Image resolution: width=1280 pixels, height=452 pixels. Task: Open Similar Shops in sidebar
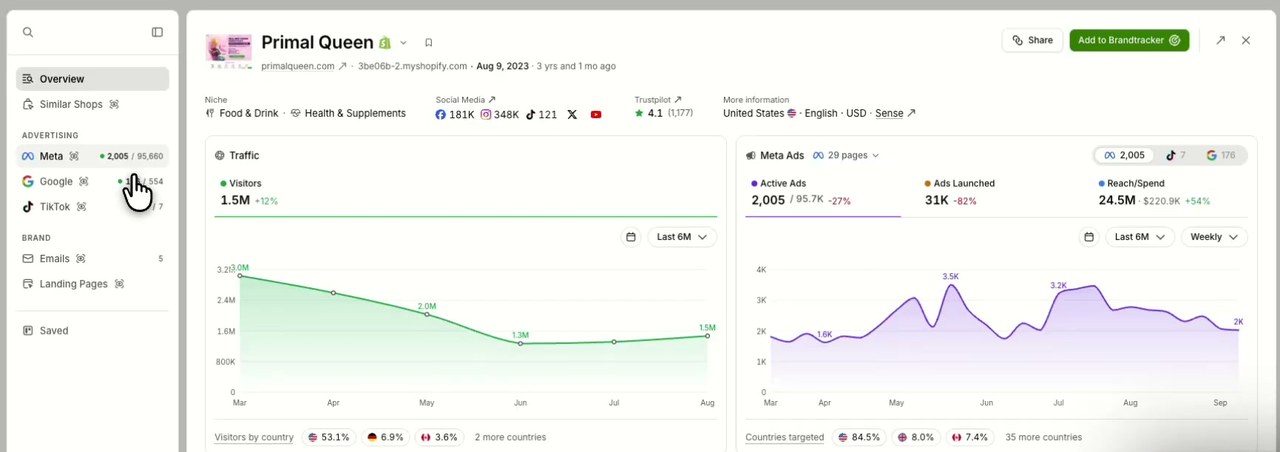pos(92,104)
